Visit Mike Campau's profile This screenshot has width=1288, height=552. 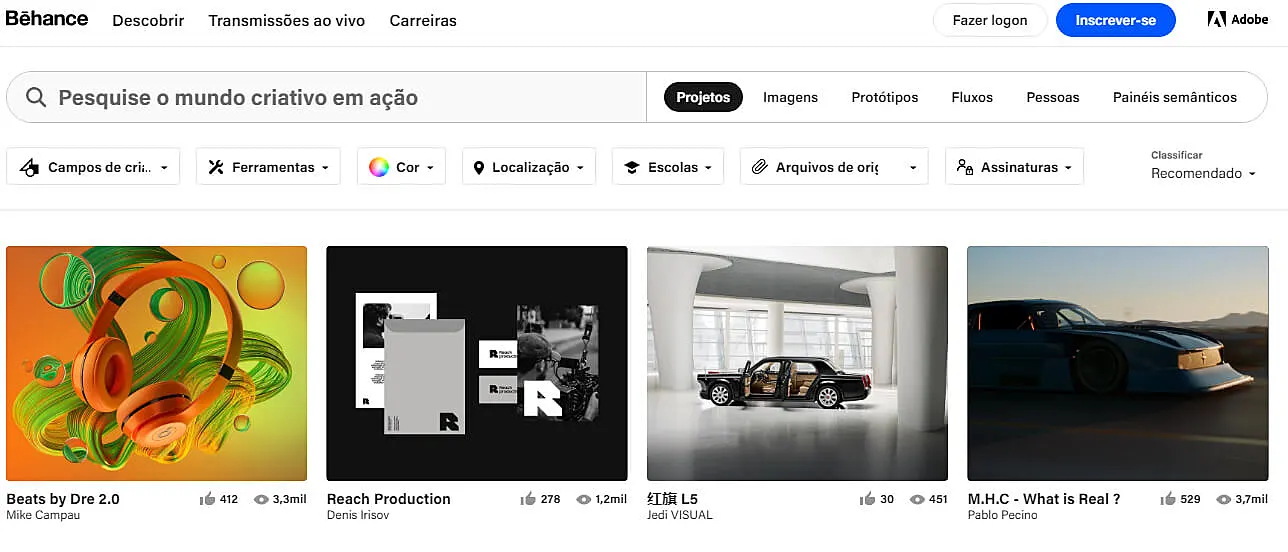pyautogui.click(x=43, y=515)
